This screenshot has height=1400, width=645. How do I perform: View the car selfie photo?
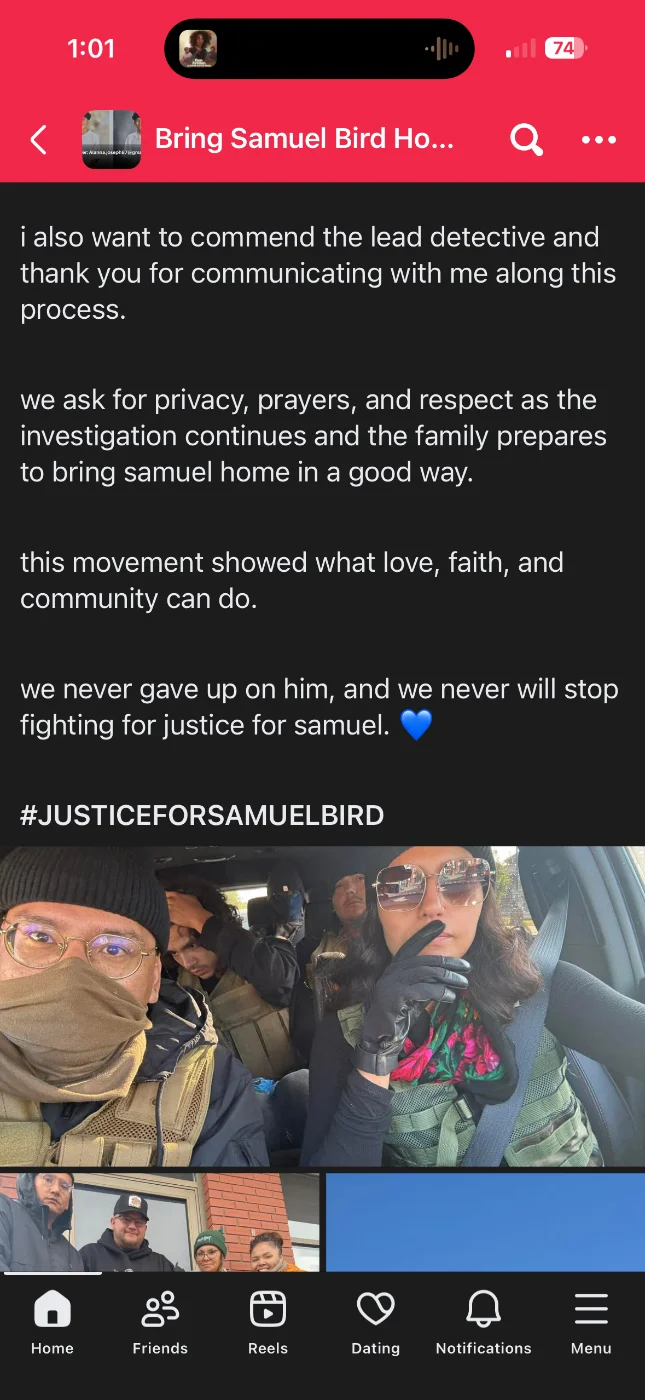pos(322,1006)
